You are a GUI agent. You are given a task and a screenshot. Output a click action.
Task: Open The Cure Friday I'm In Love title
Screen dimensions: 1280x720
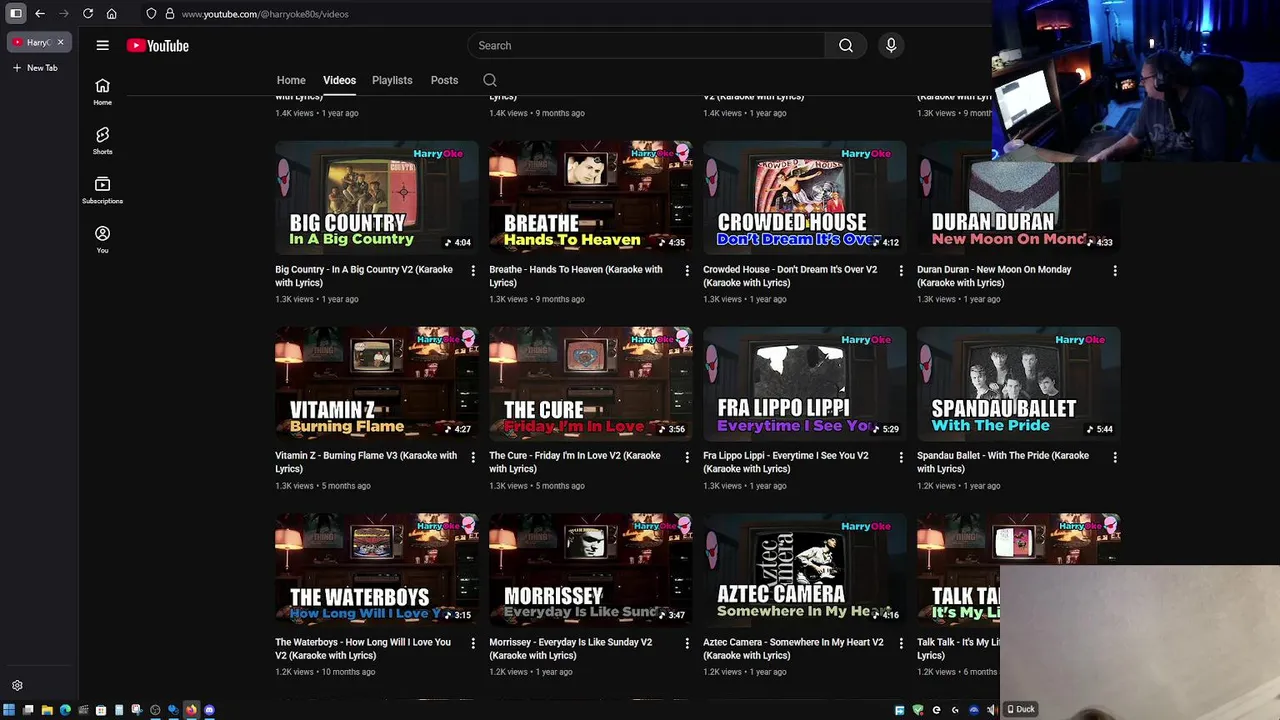point(575,462)
